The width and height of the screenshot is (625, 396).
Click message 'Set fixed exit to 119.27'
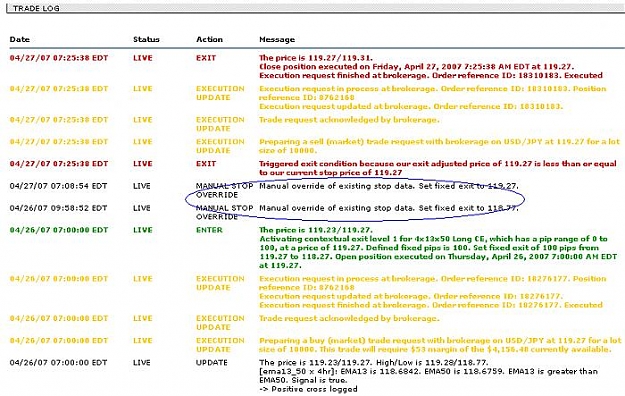pos(468,186)
